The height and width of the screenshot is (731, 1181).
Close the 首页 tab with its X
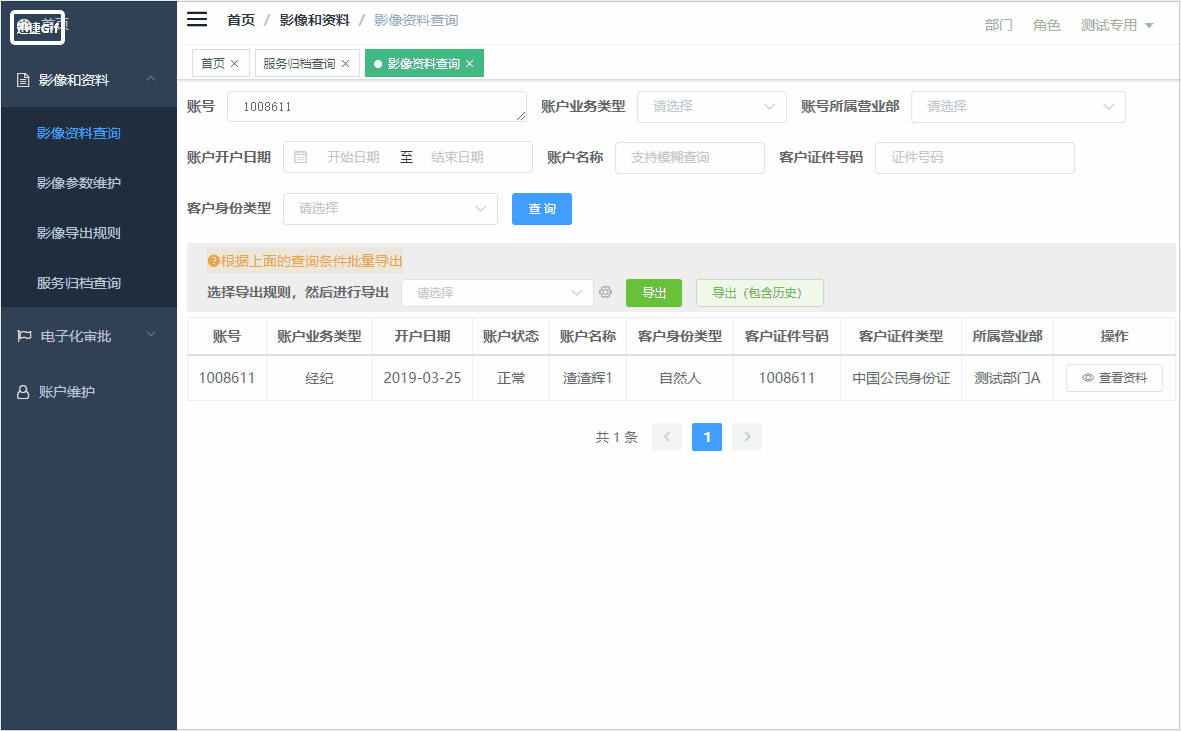(x=234, y=63)
